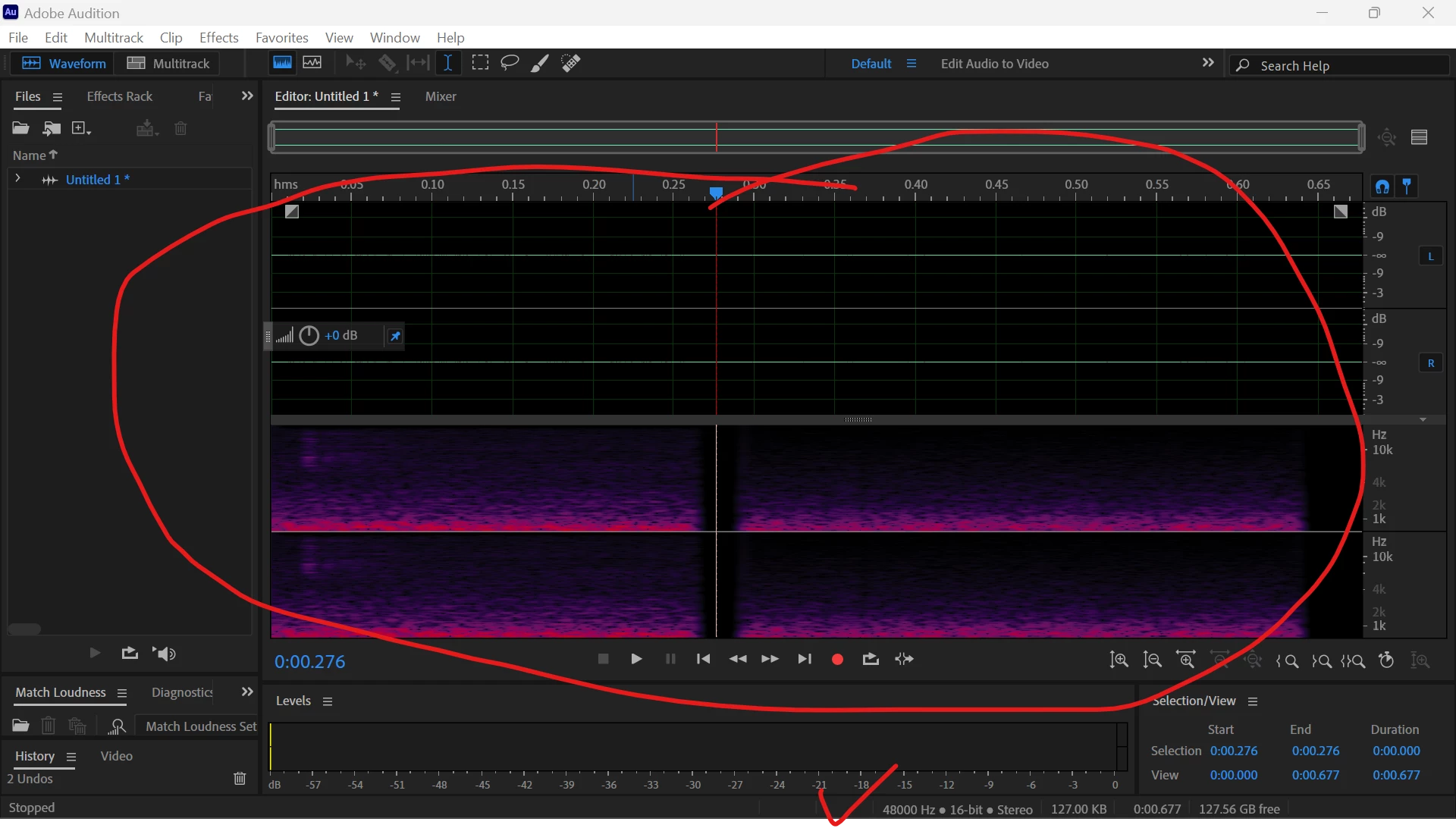The height and width of the screenshot is (828, 1456).
Task: Switch to Multitrack view
Action: click(168, 64)
